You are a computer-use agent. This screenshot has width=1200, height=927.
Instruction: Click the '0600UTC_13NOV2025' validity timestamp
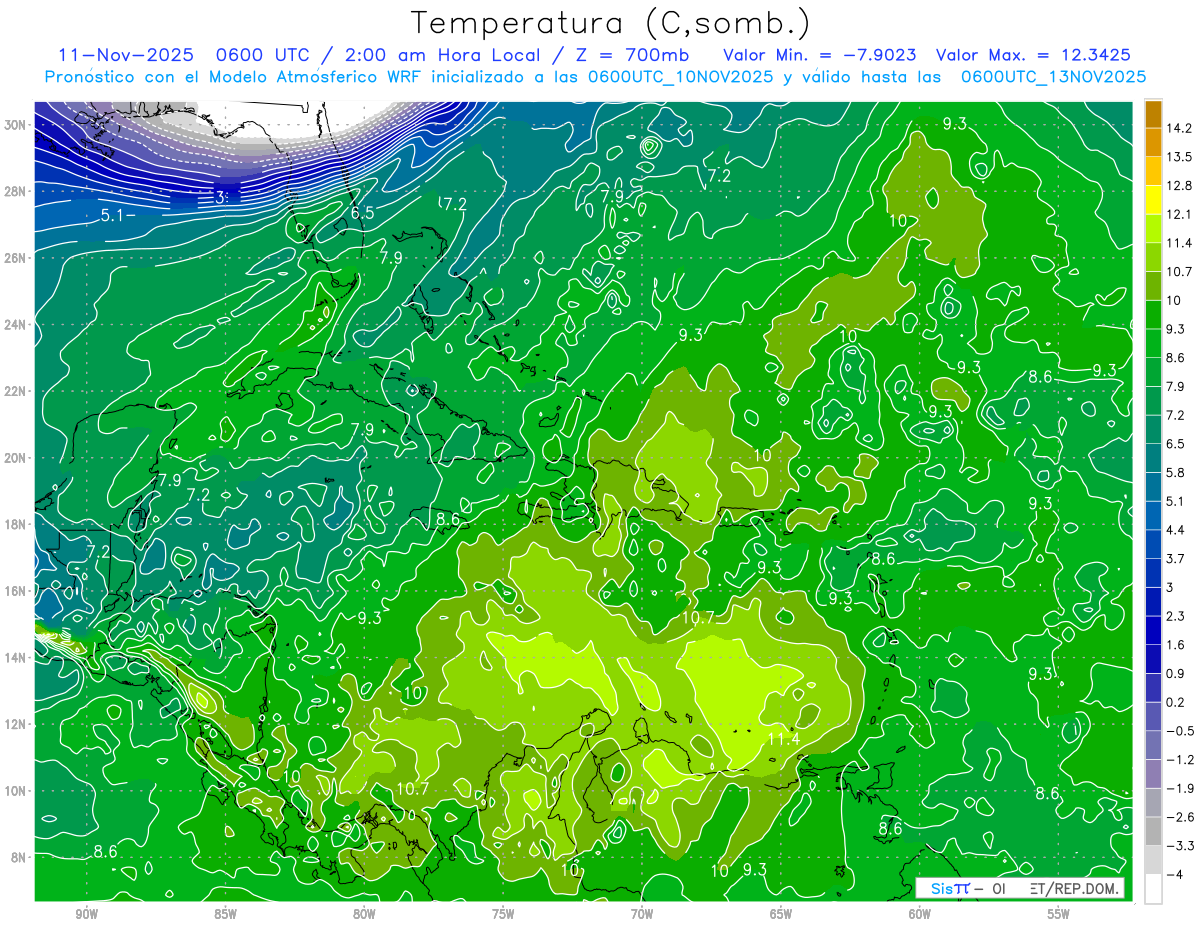(x=1053, y=76)
